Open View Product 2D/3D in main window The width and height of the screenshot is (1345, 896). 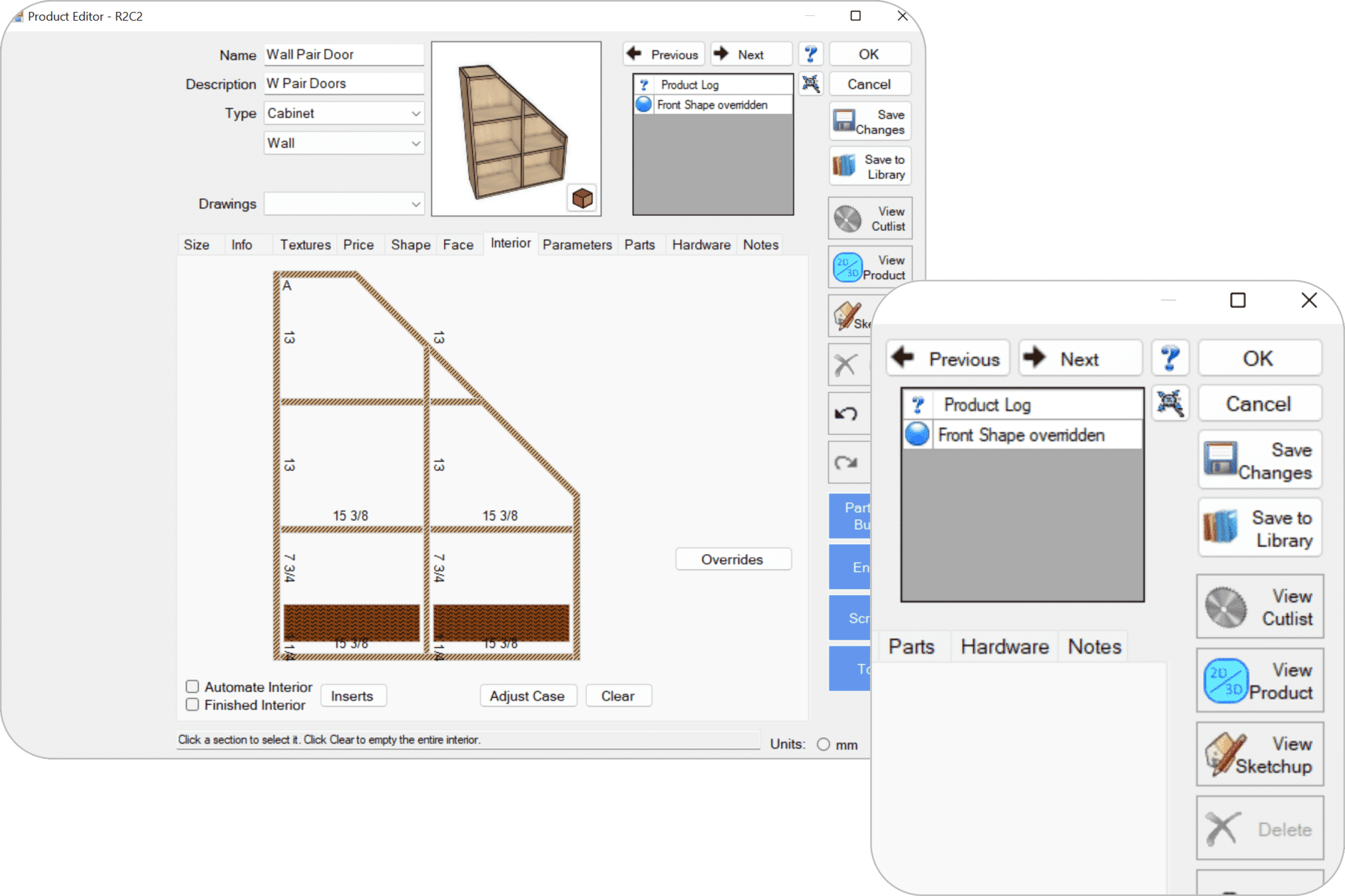870,267
